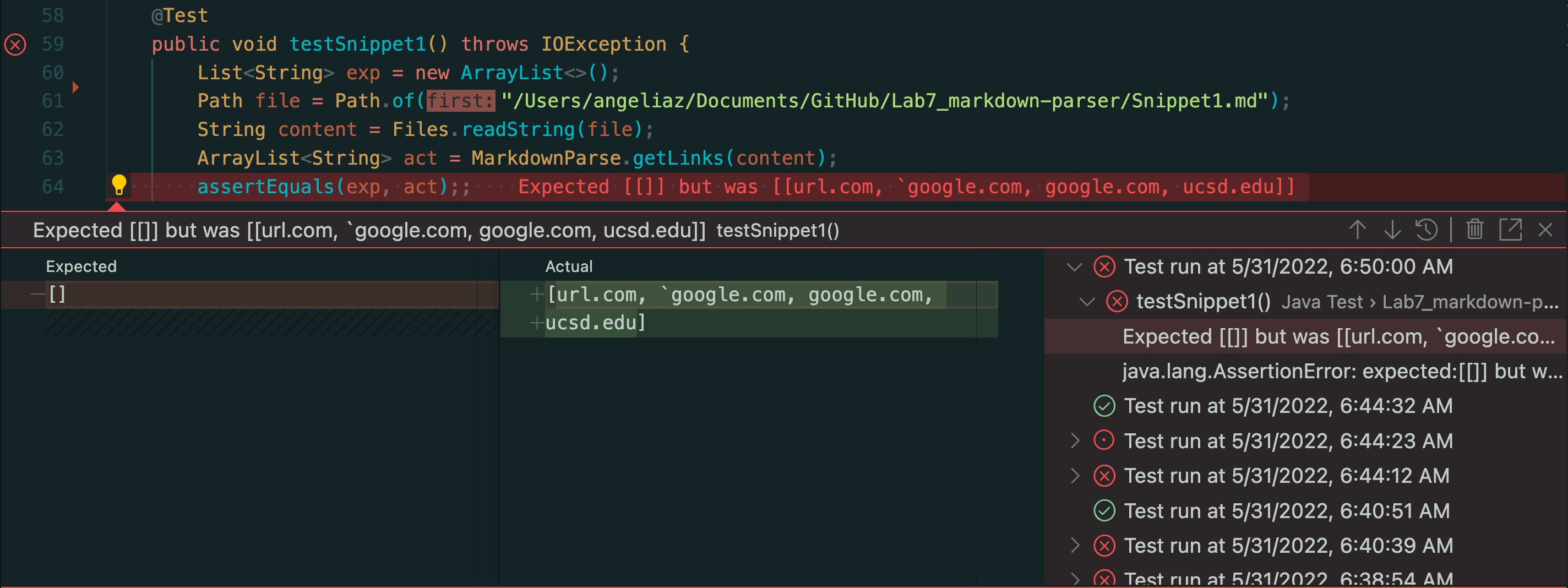Viewport: 1568px width, 588px height.
Task: Click the 'first:' parameter hint on line 61
Action: point(461,100)
